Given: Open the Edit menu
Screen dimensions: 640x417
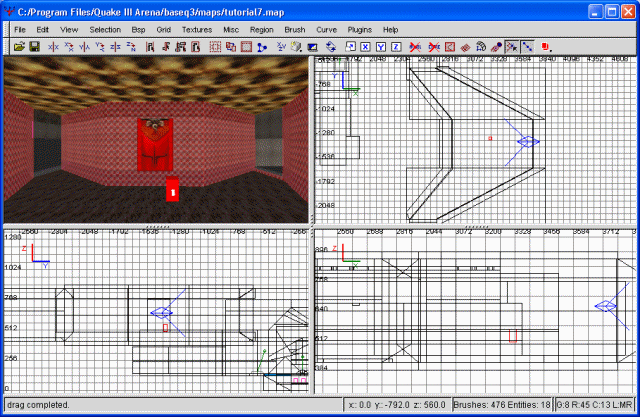Looking at the screenshot, I should [x=42, y=30].
